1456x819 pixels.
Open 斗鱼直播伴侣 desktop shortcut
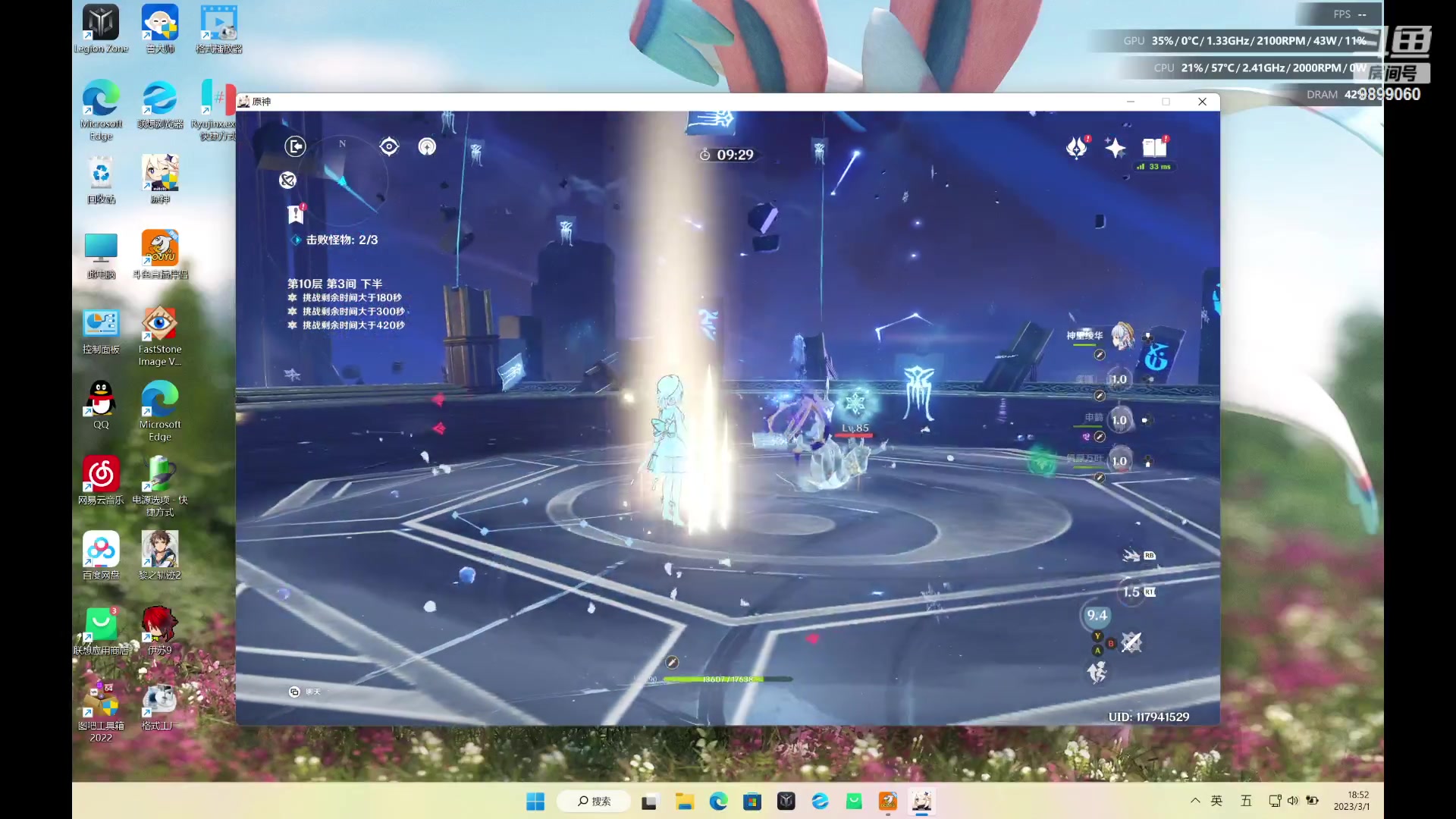click(x=160, y=256)
